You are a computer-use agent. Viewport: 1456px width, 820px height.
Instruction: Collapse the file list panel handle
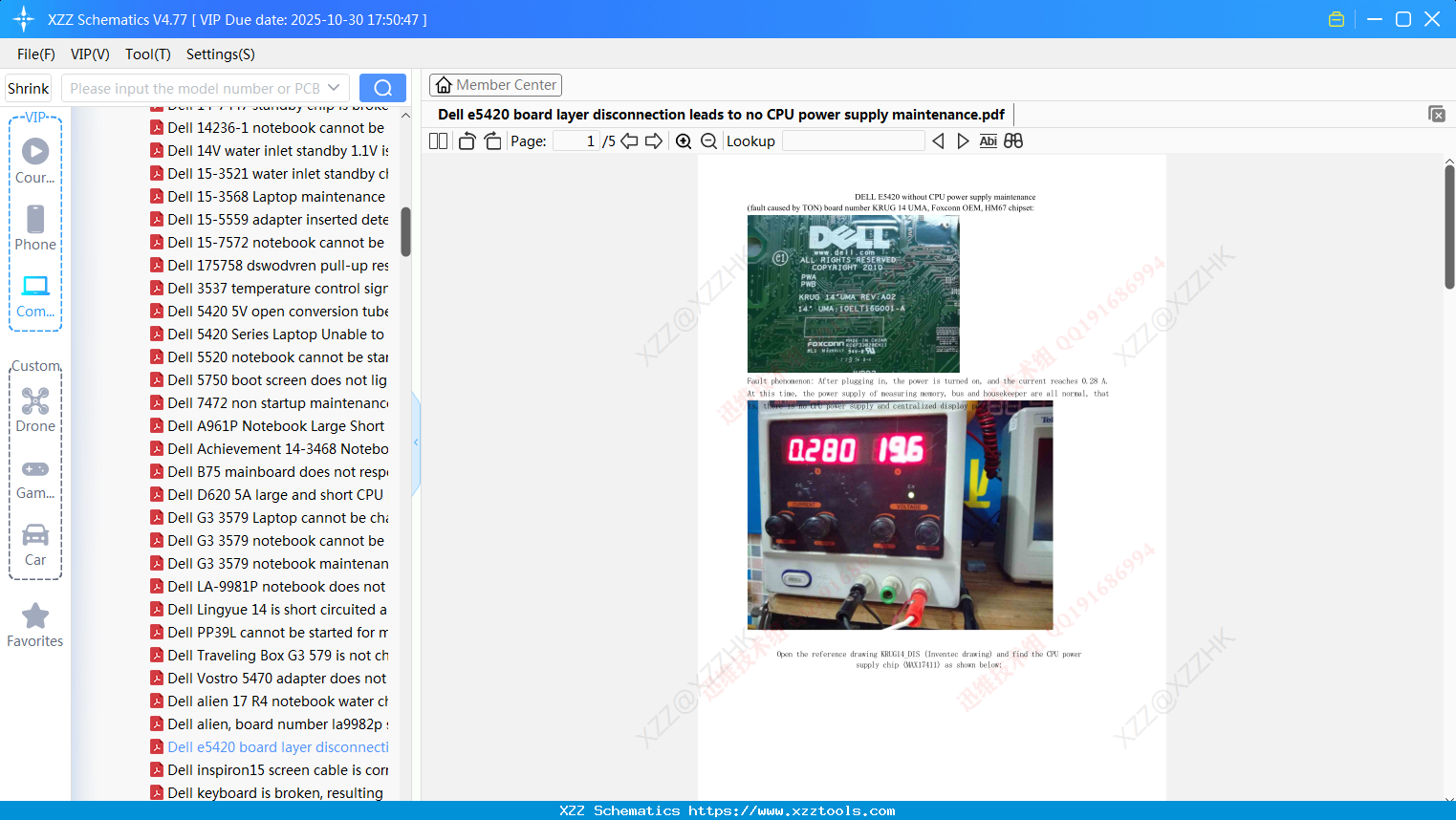point(416,442)
